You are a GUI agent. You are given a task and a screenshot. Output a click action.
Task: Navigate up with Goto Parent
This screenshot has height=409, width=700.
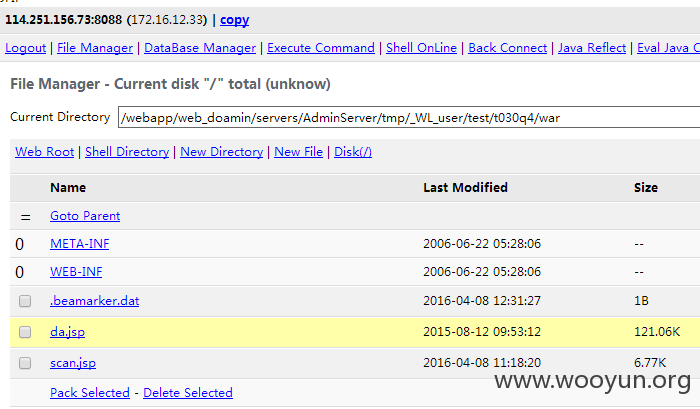coord(85,216)
